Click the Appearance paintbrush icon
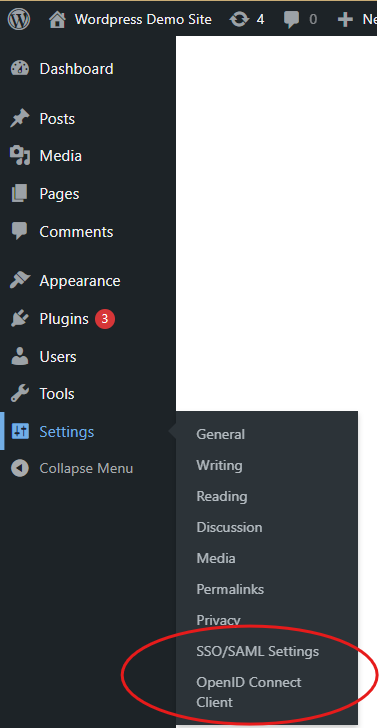This screenshot has width=380, height=728. point(20,280)
